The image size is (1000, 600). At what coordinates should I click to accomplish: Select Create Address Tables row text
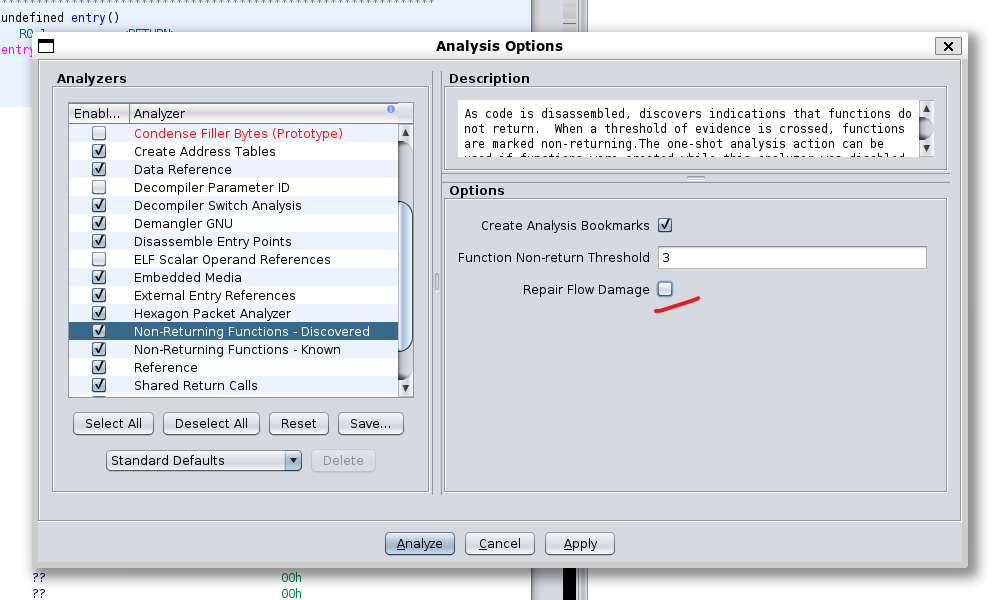click(205, 152)
